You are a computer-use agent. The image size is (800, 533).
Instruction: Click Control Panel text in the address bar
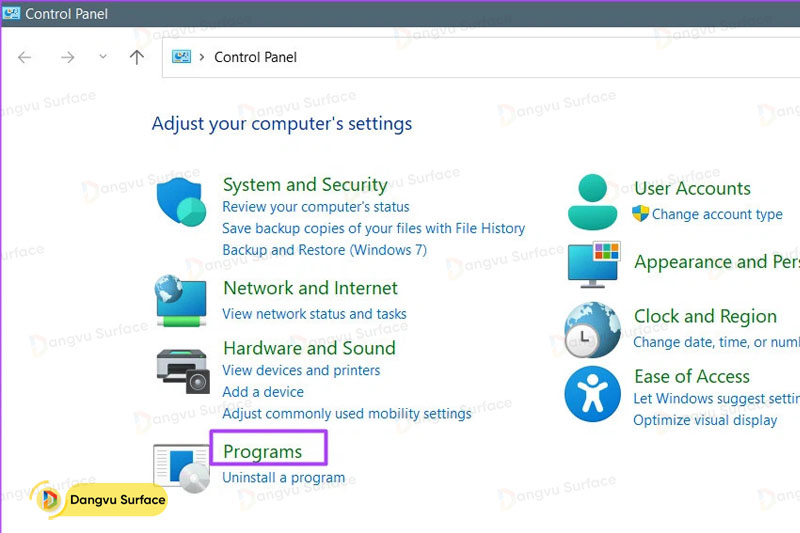pyautogui.click(x=255, y=57)
